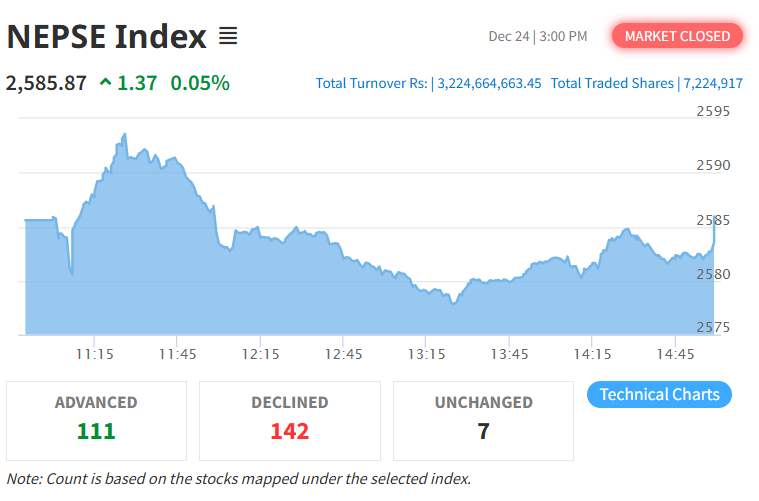Screen dimensions: 759x501
Task: Click the green up-arrow change indicator
Action: [x=105, y=83]
